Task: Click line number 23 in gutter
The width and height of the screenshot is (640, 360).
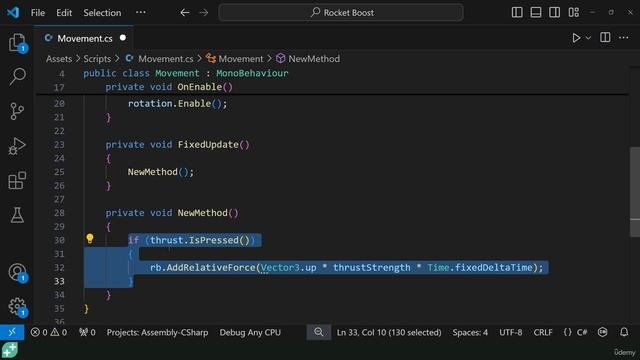Action: [59, 144]
